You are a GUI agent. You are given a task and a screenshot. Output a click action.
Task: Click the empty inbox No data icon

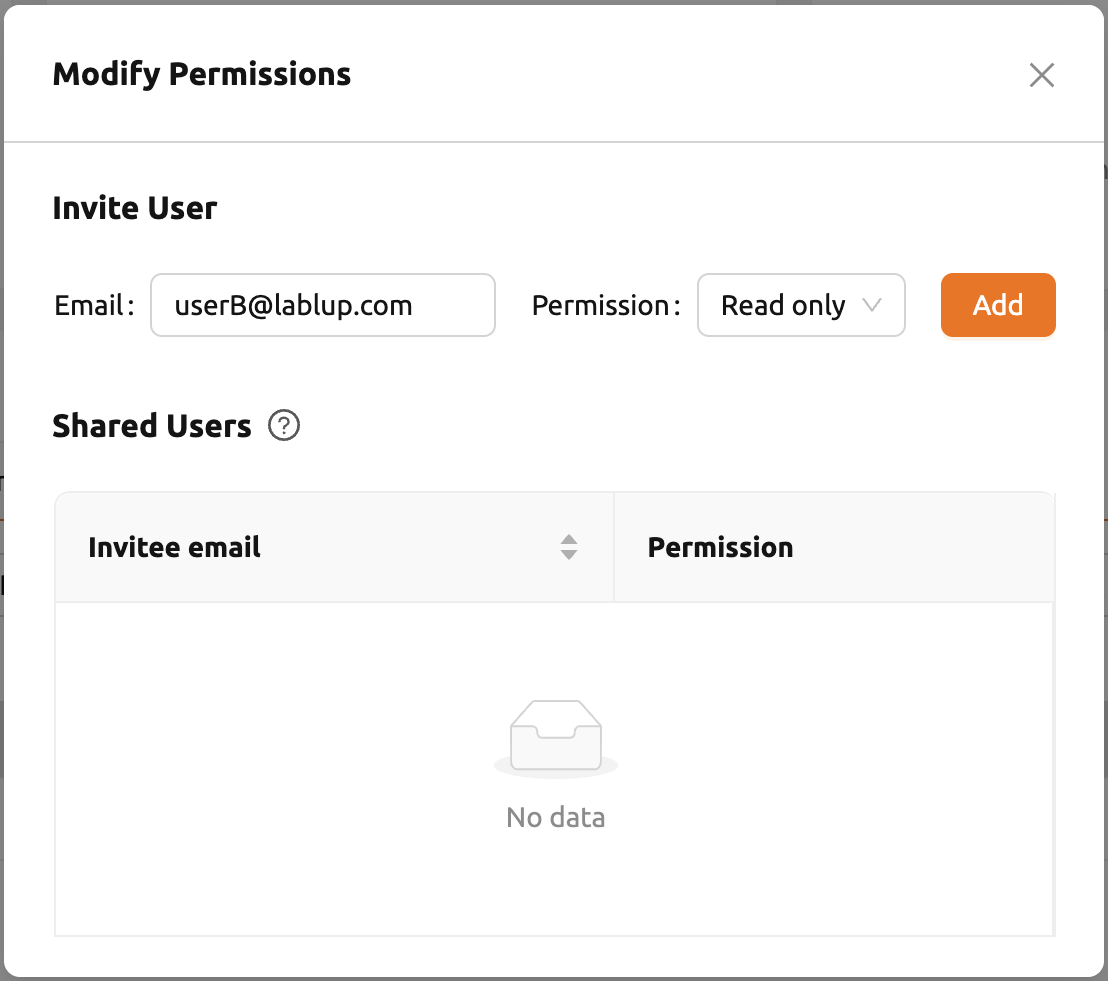(556, 739)
